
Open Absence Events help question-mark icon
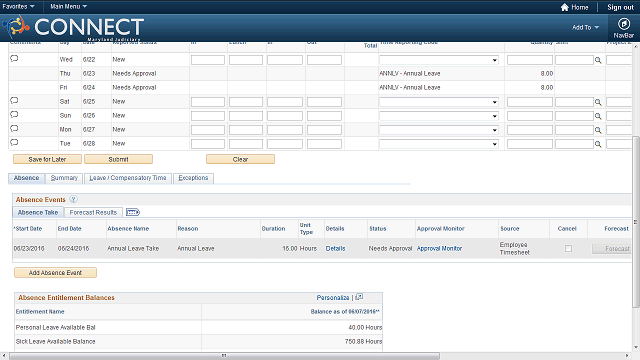click(x=73, y=199)
